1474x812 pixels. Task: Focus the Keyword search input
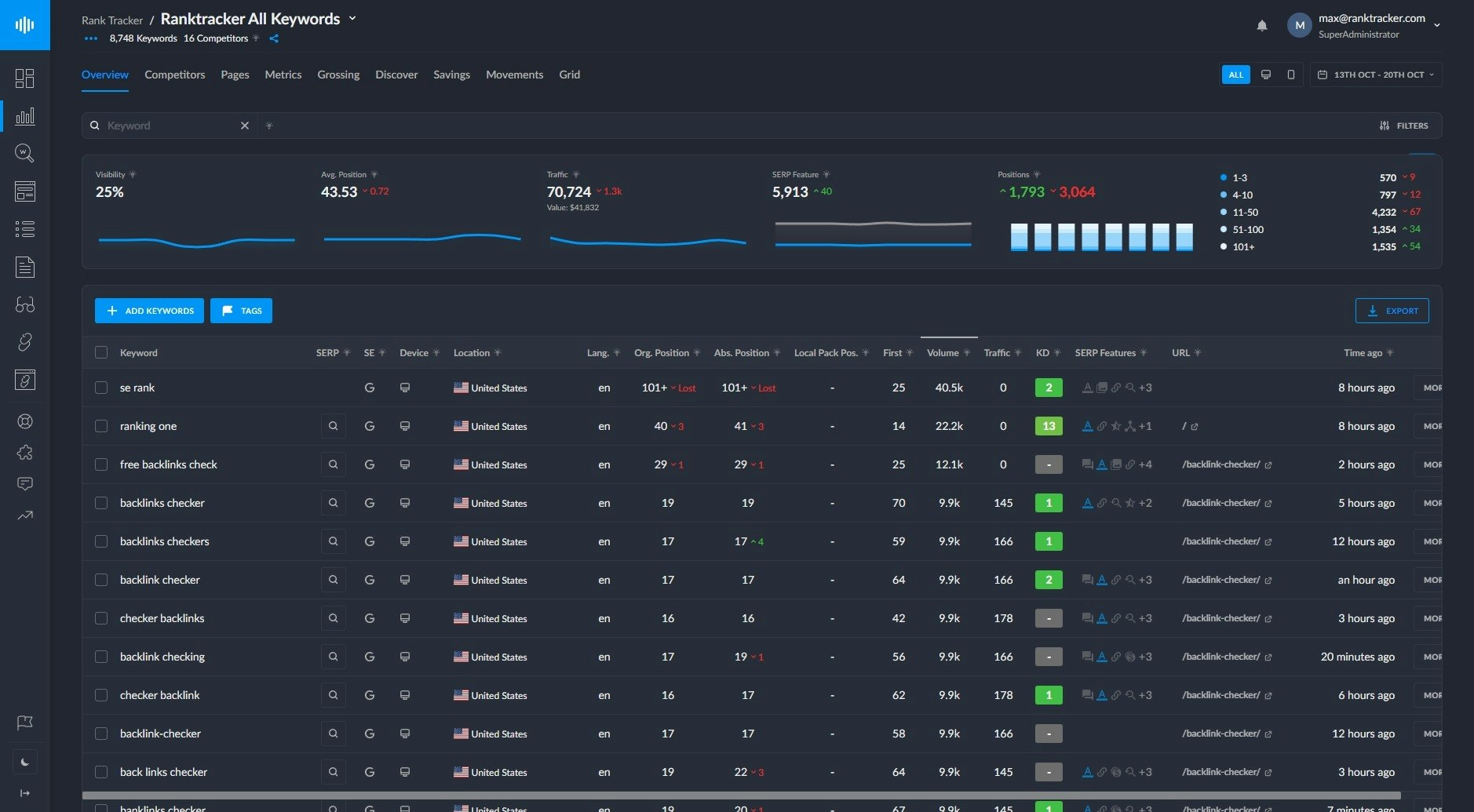[x=171, y=126]
